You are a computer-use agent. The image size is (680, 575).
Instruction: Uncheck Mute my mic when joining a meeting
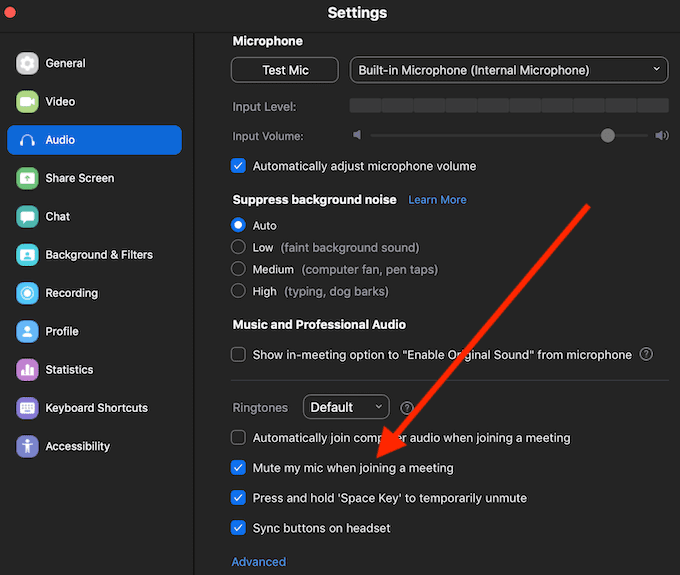[x=238, y=467]
